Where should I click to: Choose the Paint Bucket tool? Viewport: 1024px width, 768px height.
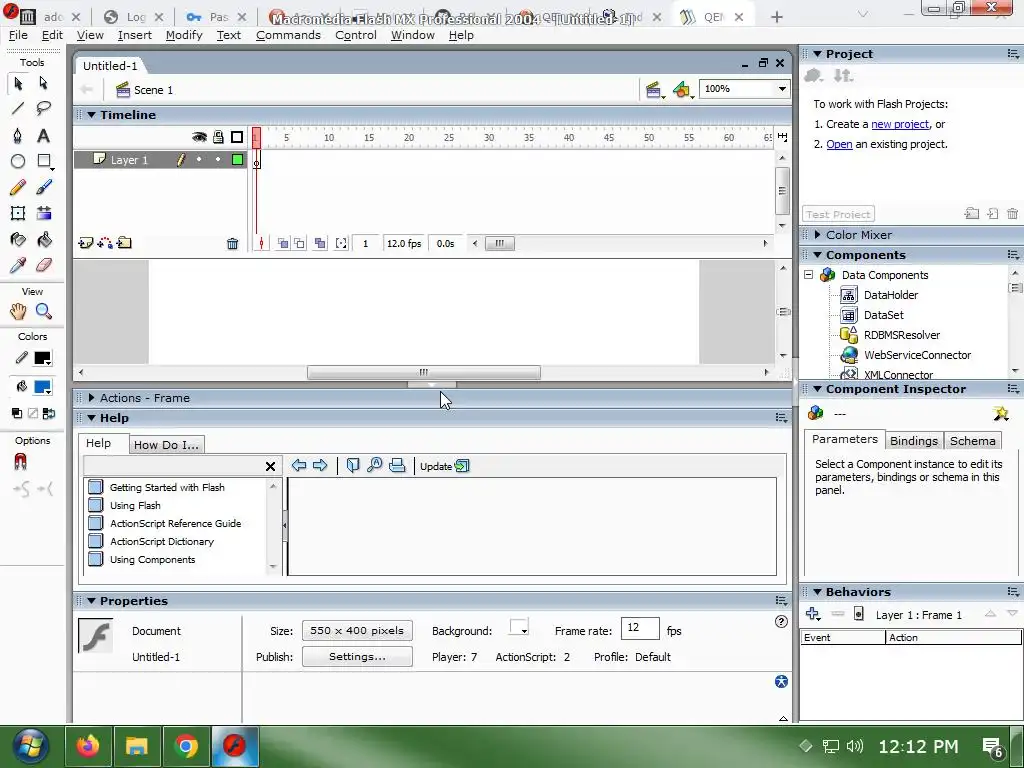click(x=44, y=239)
